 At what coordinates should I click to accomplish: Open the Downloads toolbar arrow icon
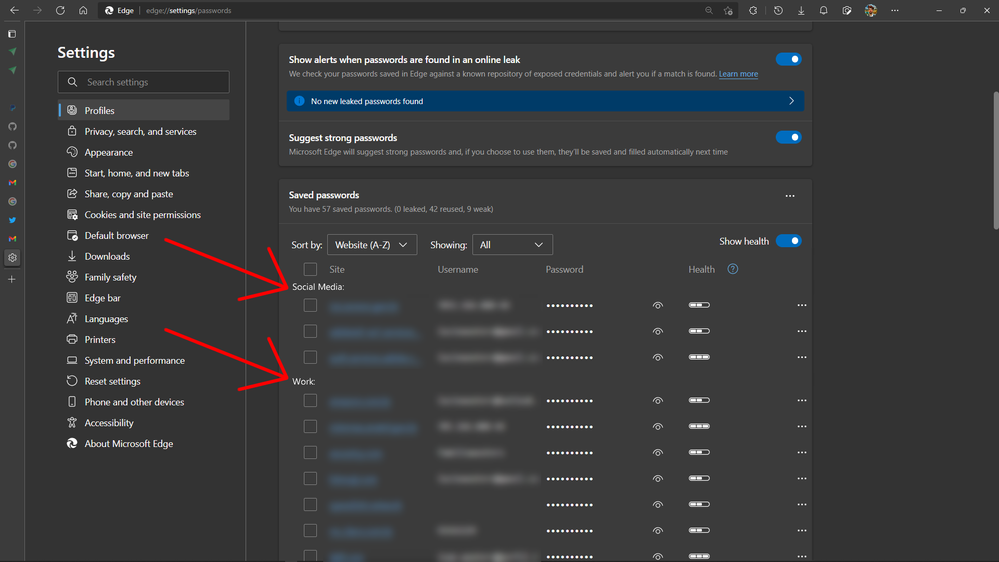pyautogui.click(x=801, y=10)
